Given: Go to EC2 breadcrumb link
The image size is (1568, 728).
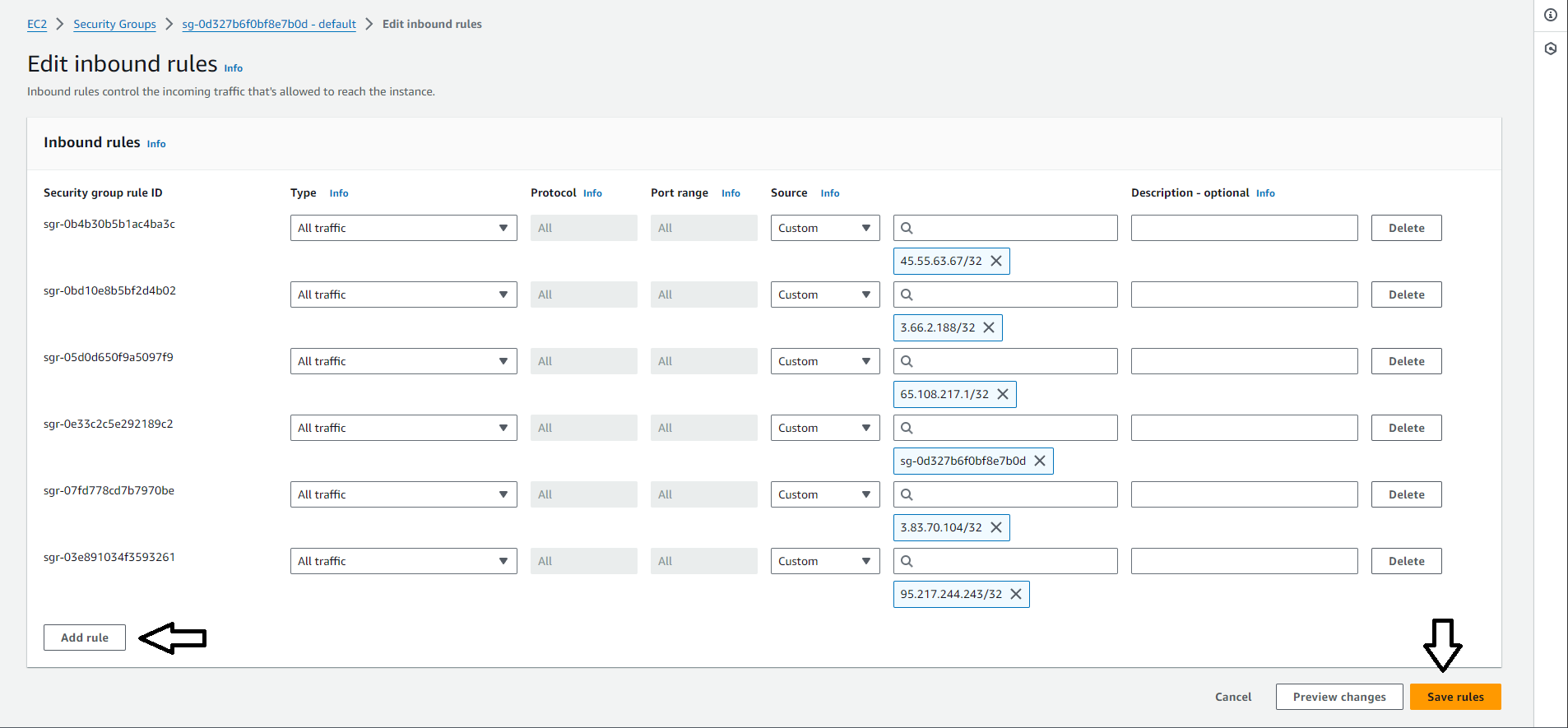Looking at the screenshot, I should 37,24.
